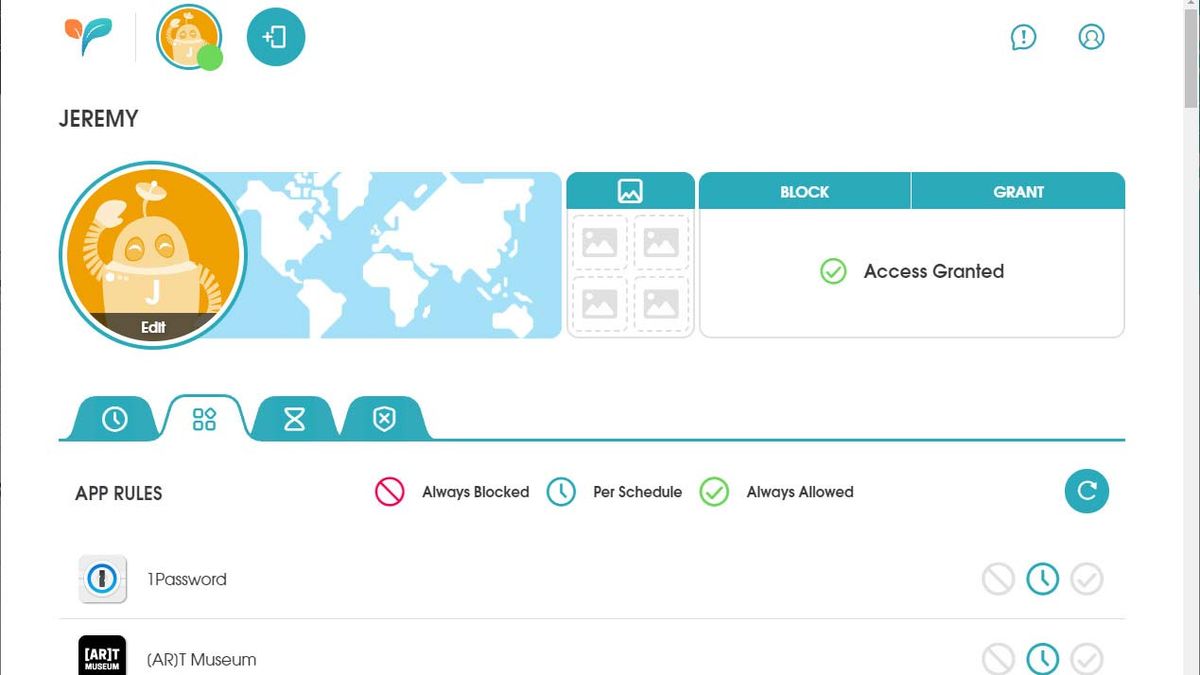Click the BLOCK button
This screenshot has height=675, width=1200.
click(x=804, y=191)
